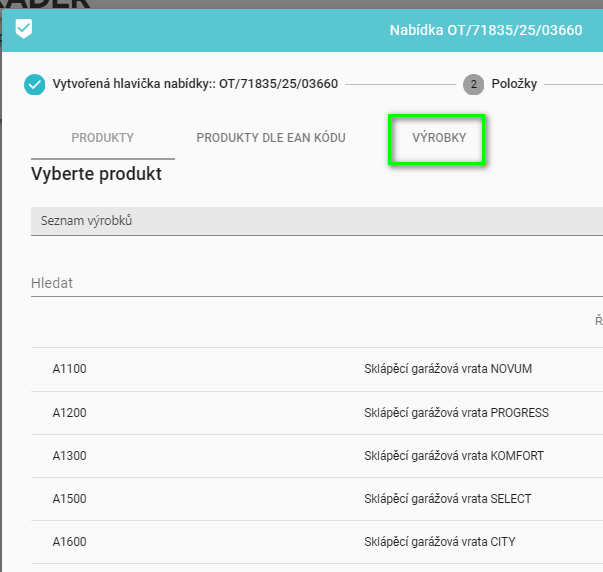
Task: Choose the A1300 product row
Action: click(70, 456)
